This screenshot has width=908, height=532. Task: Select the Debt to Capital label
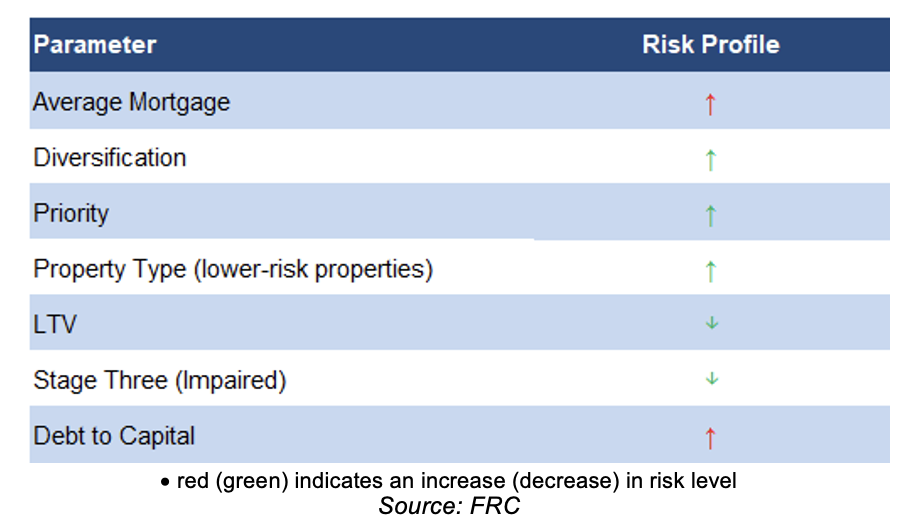click(114, 436)
